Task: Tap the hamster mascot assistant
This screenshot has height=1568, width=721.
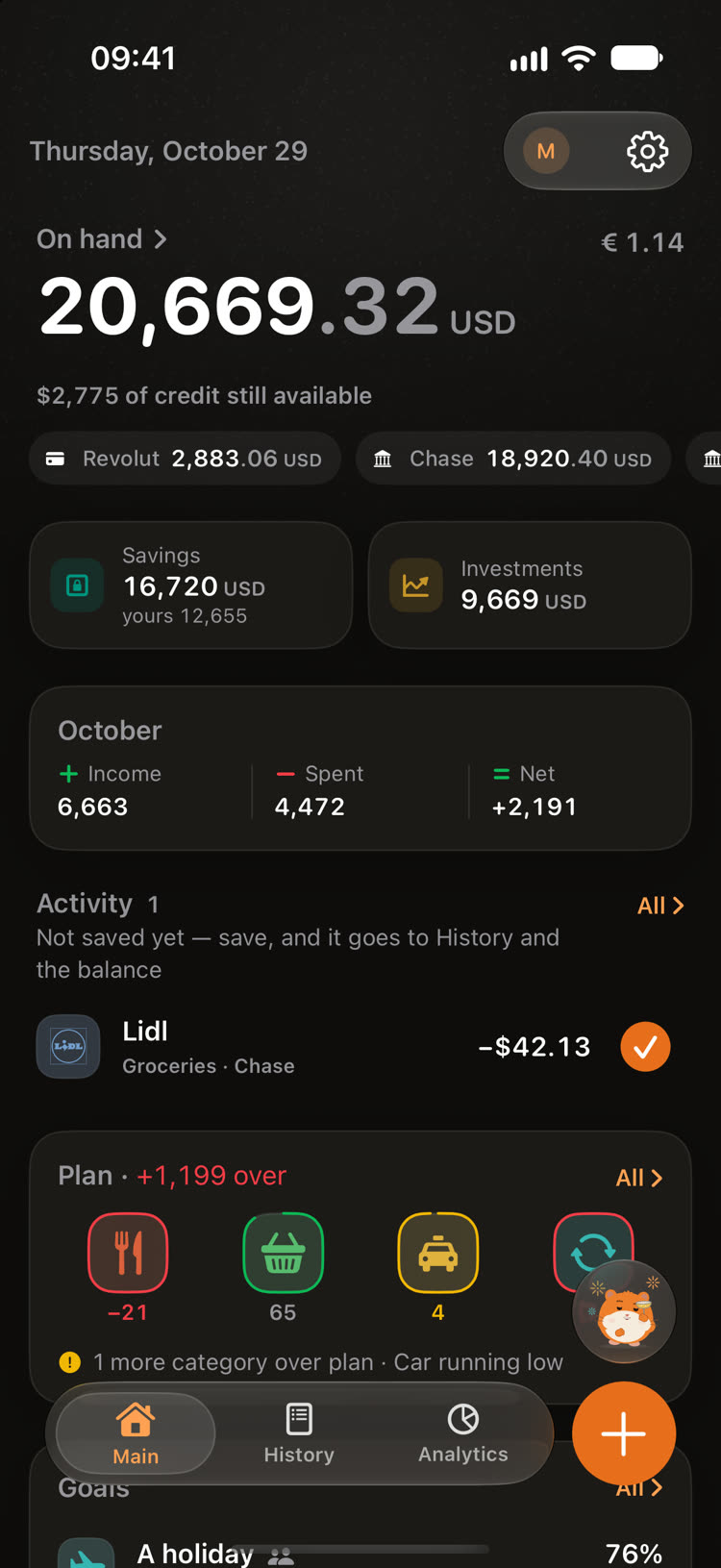Action: pyautogui.click(x=625, y=1311)
